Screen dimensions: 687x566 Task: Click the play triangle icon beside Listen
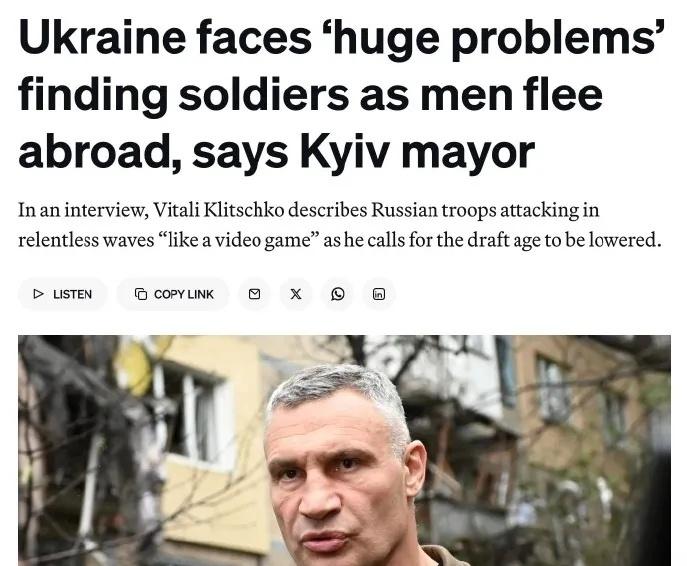tap(39, 294)
